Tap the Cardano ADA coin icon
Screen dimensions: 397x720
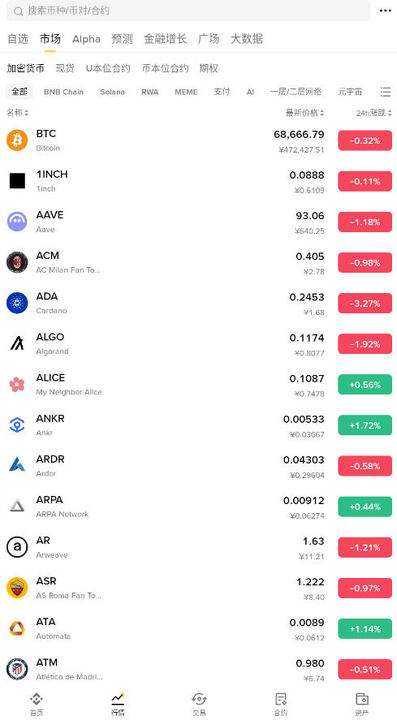[x=17, y=303]
